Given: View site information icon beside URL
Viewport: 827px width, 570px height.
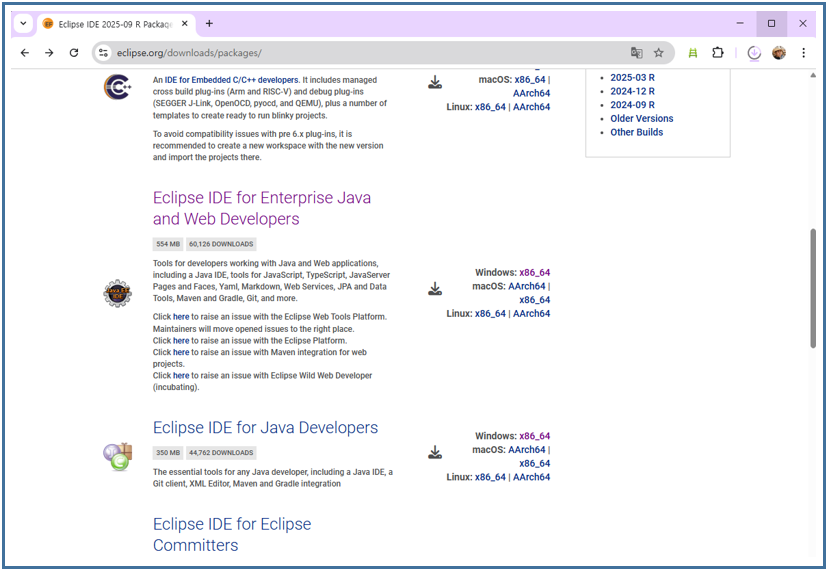Looking at the screenshot, I should click(103, 53).
